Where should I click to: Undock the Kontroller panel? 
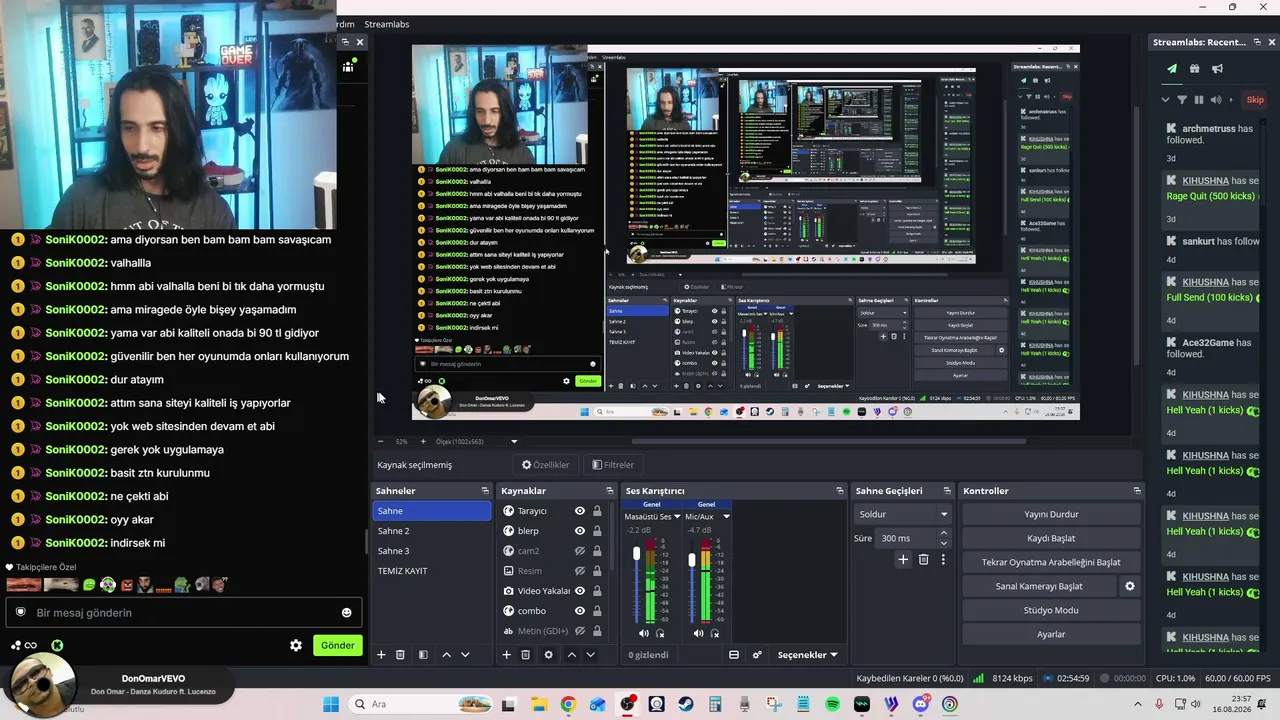1137,491
